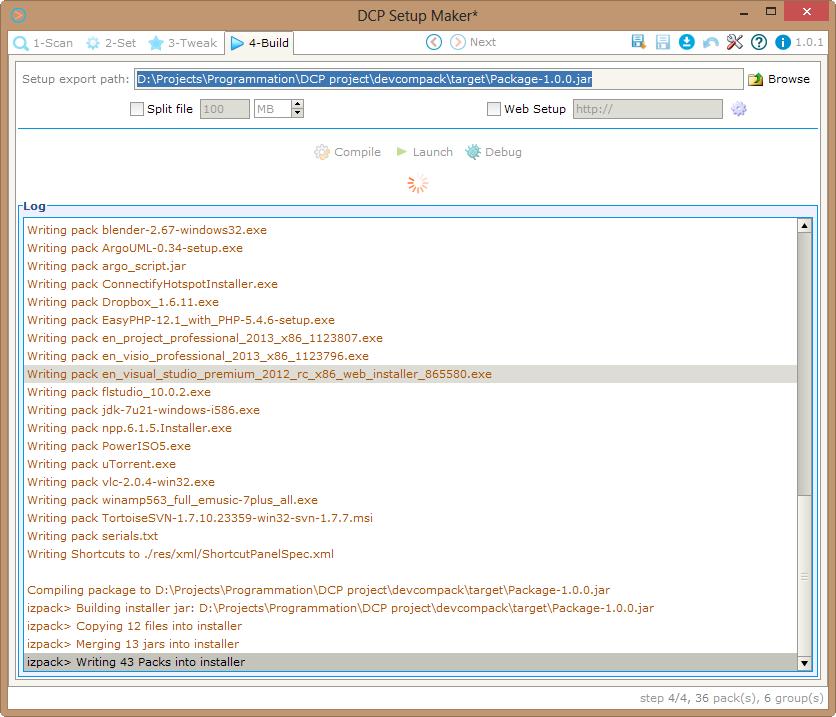Click the back arrow navigation icon
This screenshot has width=836, height=717.
tap(433, 42)
